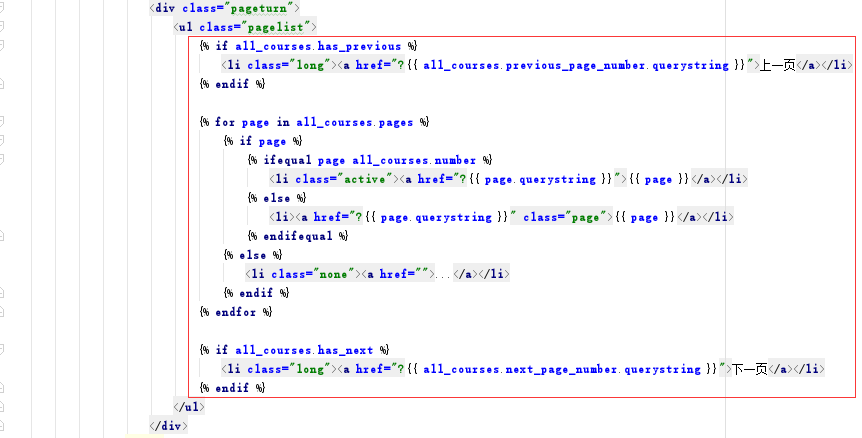Click the 下一页 link text

pyautogui.click(x=750, y=369)
